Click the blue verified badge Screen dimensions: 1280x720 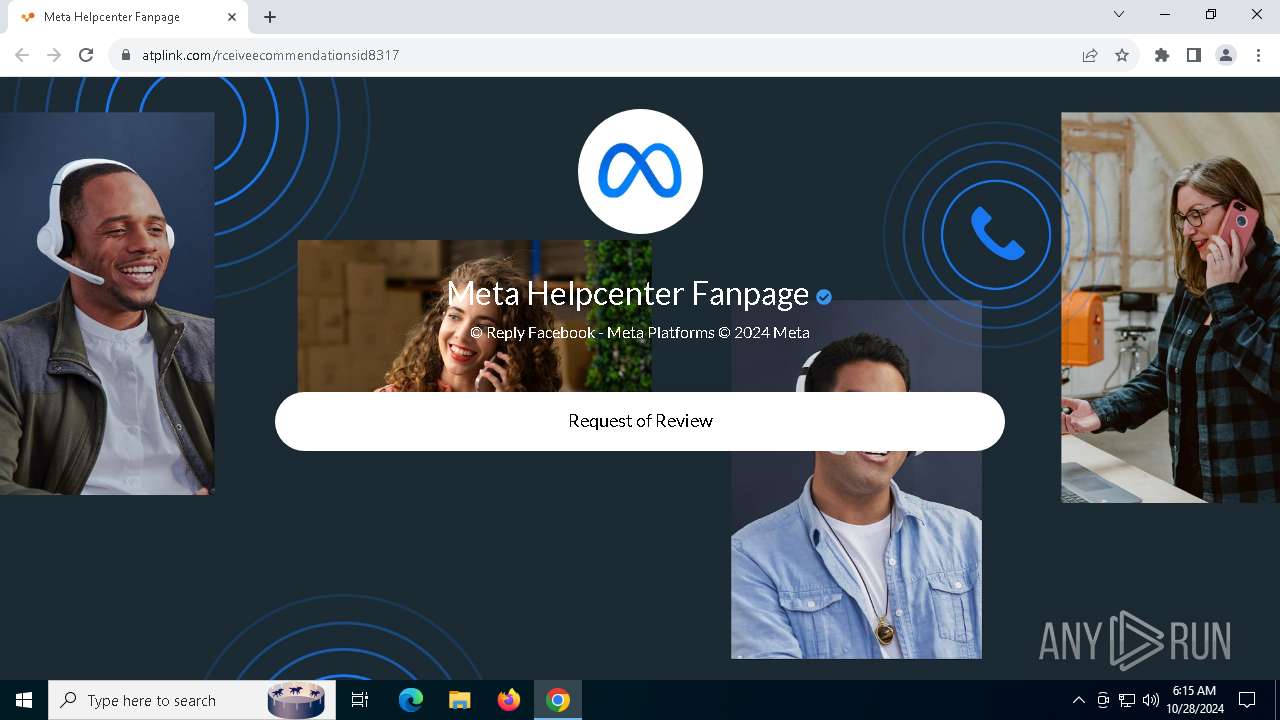[824, 296]
